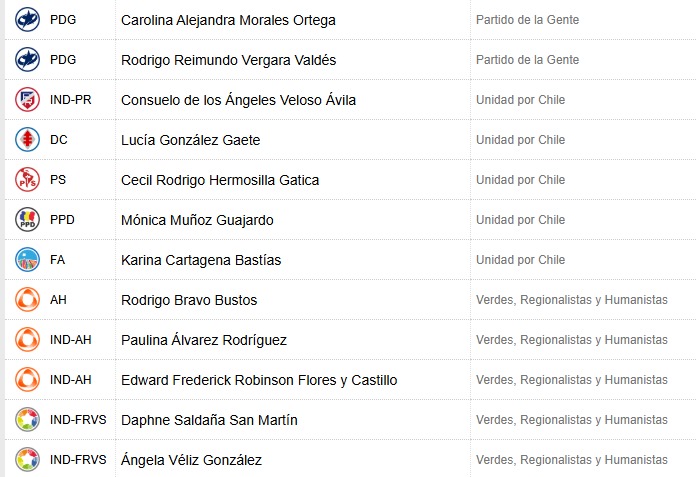
Task: Click the PDG logo beside Rodrigo Vergara
Action: (27, 60)
